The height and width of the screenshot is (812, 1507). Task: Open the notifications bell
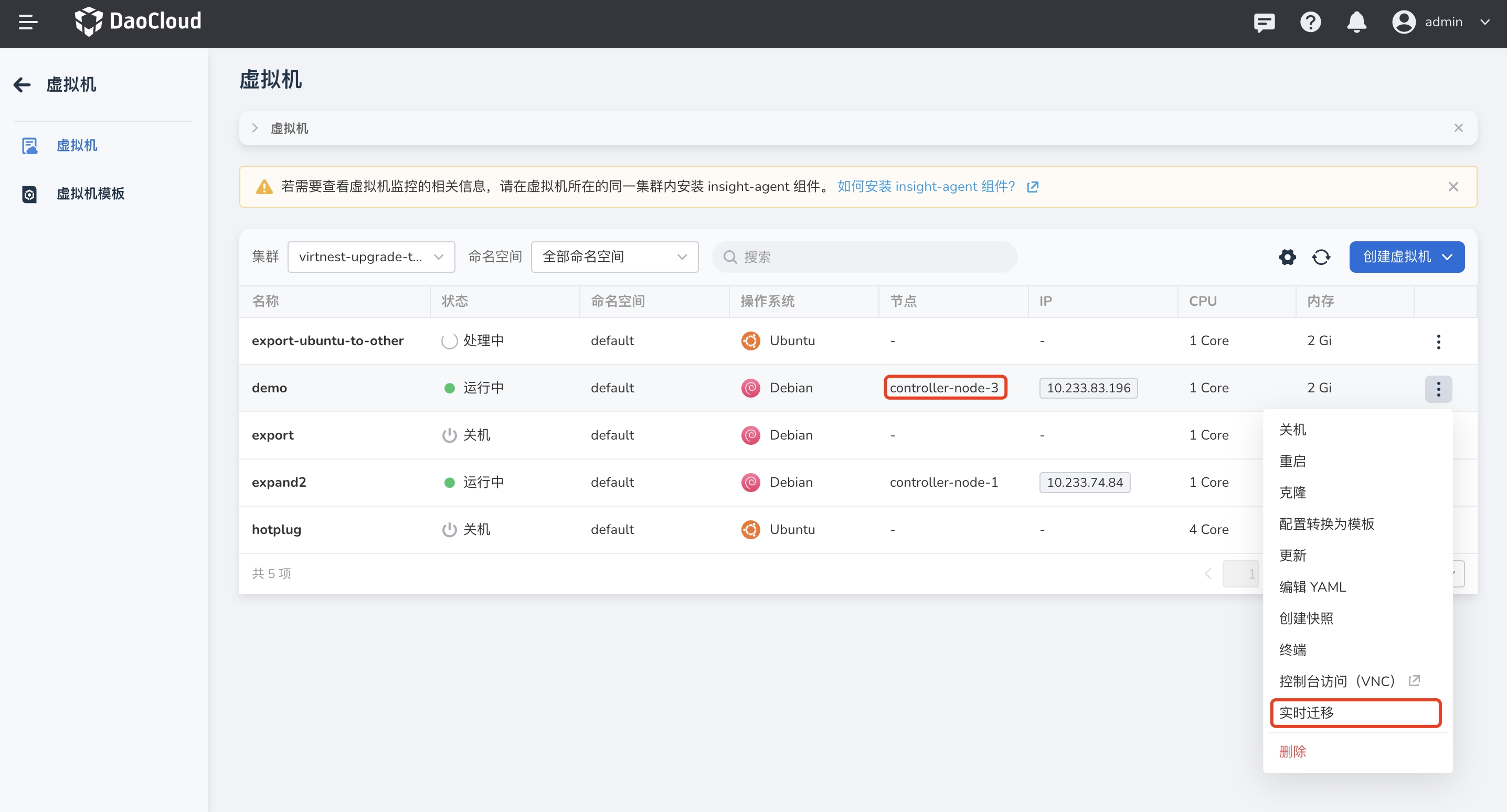1356,22
